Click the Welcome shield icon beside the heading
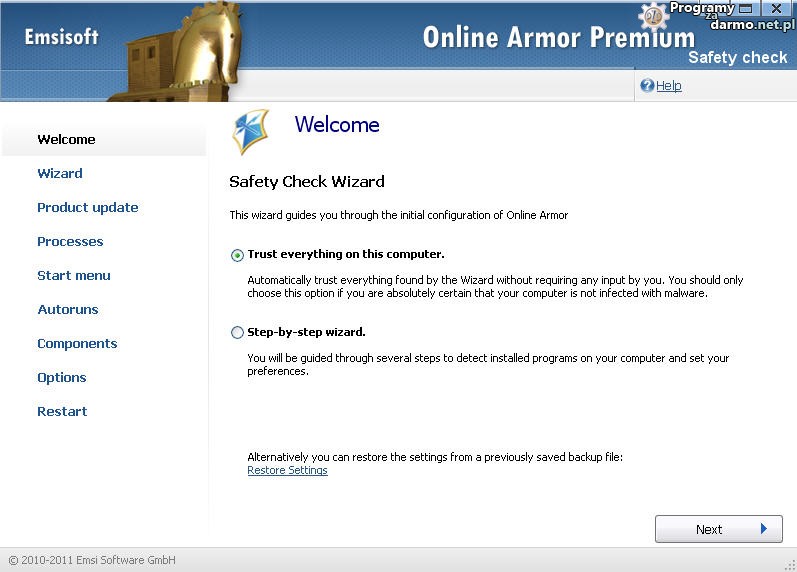The height and width of the screenshot is (572, 797). [x=250, y=131]
